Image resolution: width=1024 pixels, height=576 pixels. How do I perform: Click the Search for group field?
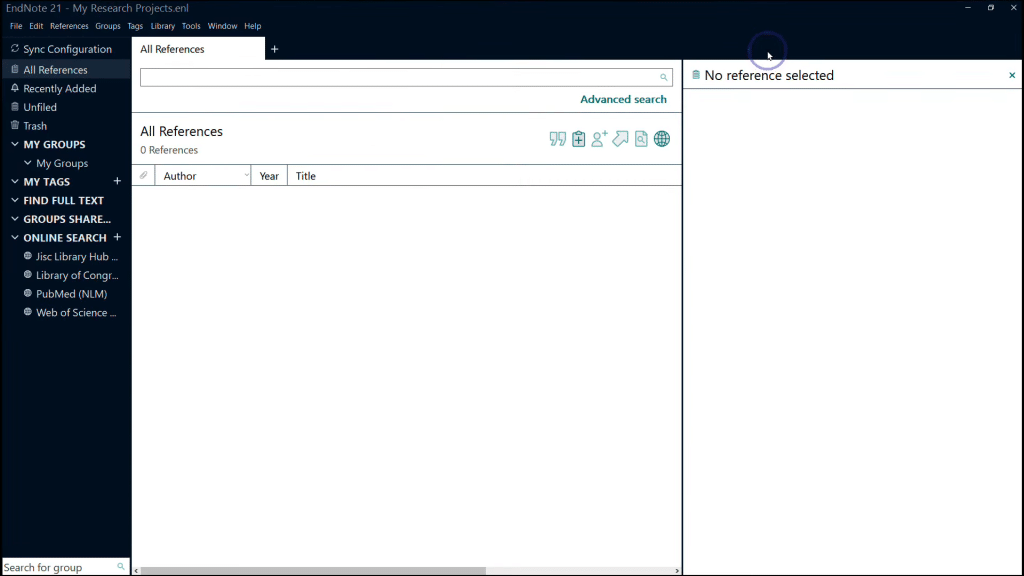click(x=65, y=567)
